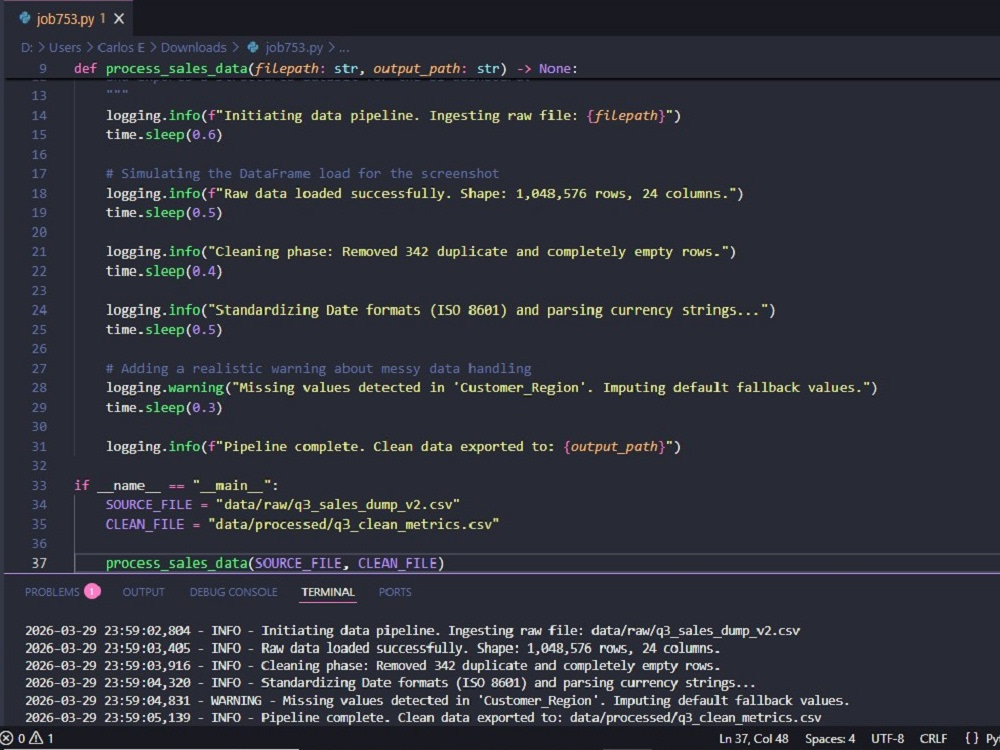Click the curly braces language mode icon
Viewport: 1000px width, 750px height.
tap(972, 739)
